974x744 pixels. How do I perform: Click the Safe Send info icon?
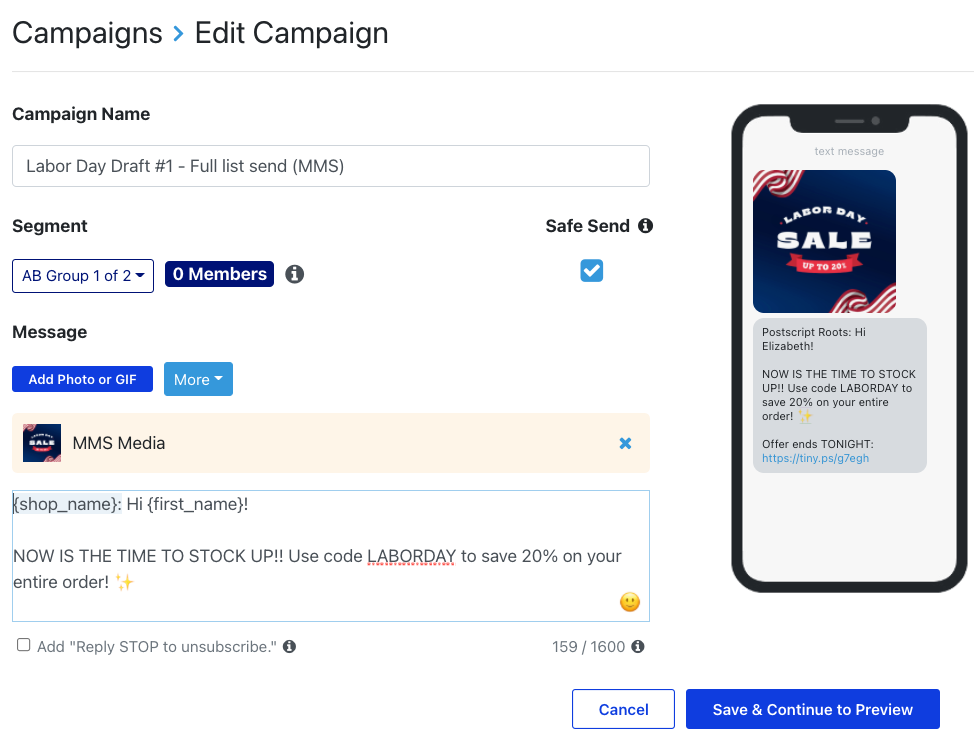(645, 226)
